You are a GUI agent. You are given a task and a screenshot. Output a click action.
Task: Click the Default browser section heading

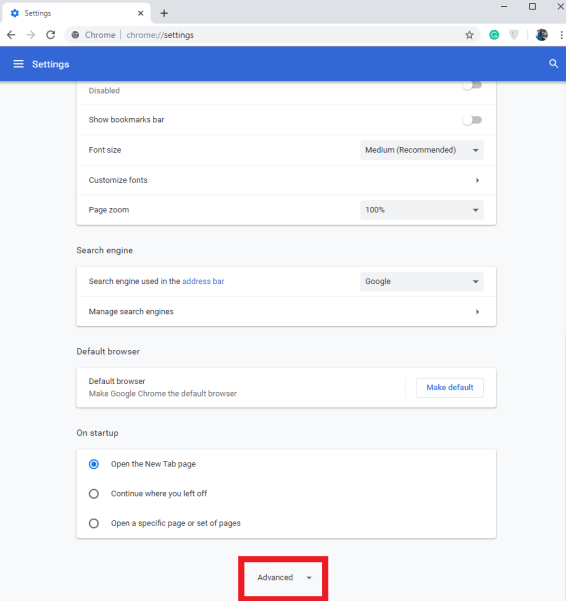point(108,351)
